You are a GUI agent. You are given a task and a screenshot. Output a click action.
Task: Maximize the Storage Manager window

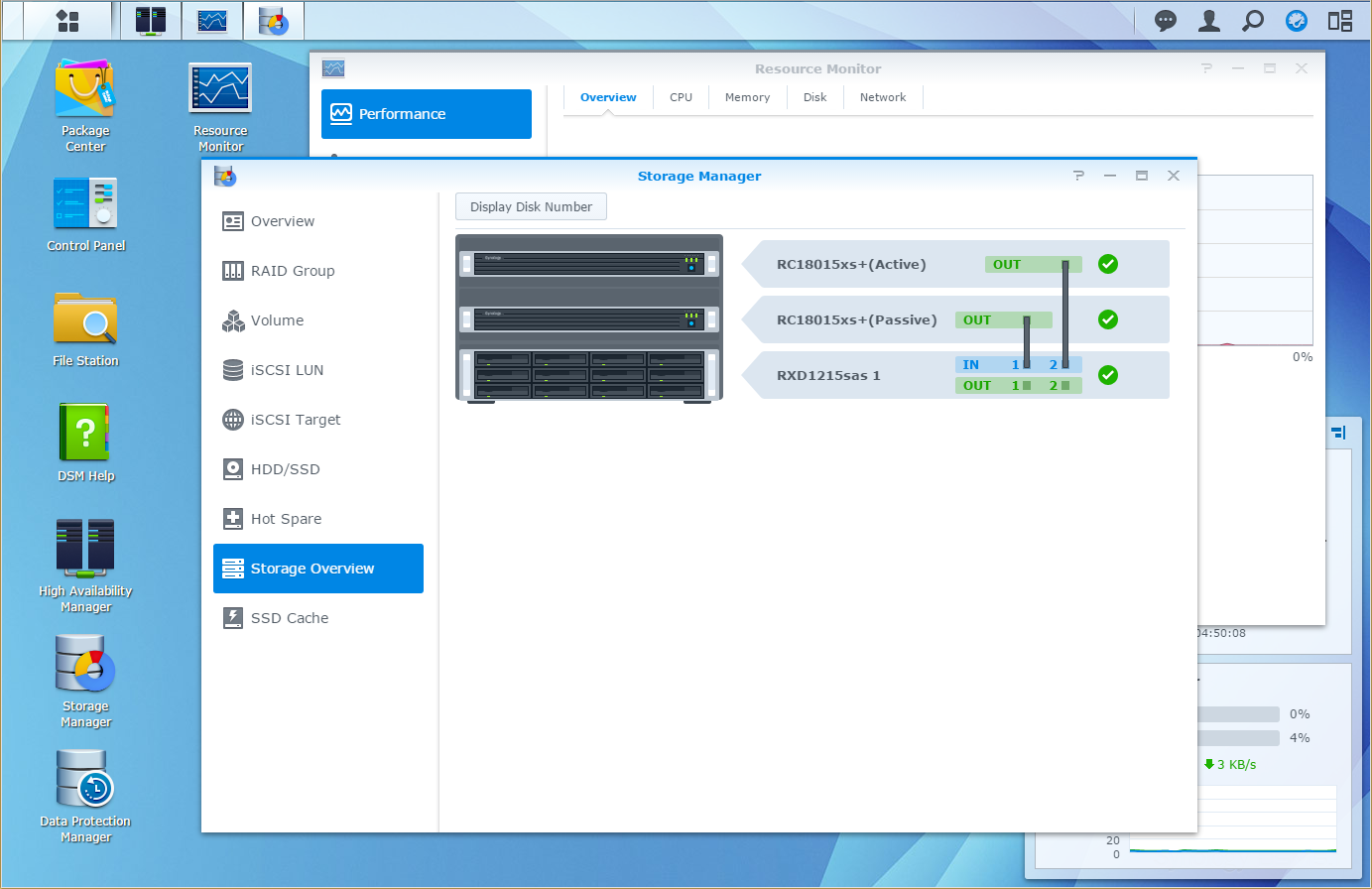click(1142, 176)
